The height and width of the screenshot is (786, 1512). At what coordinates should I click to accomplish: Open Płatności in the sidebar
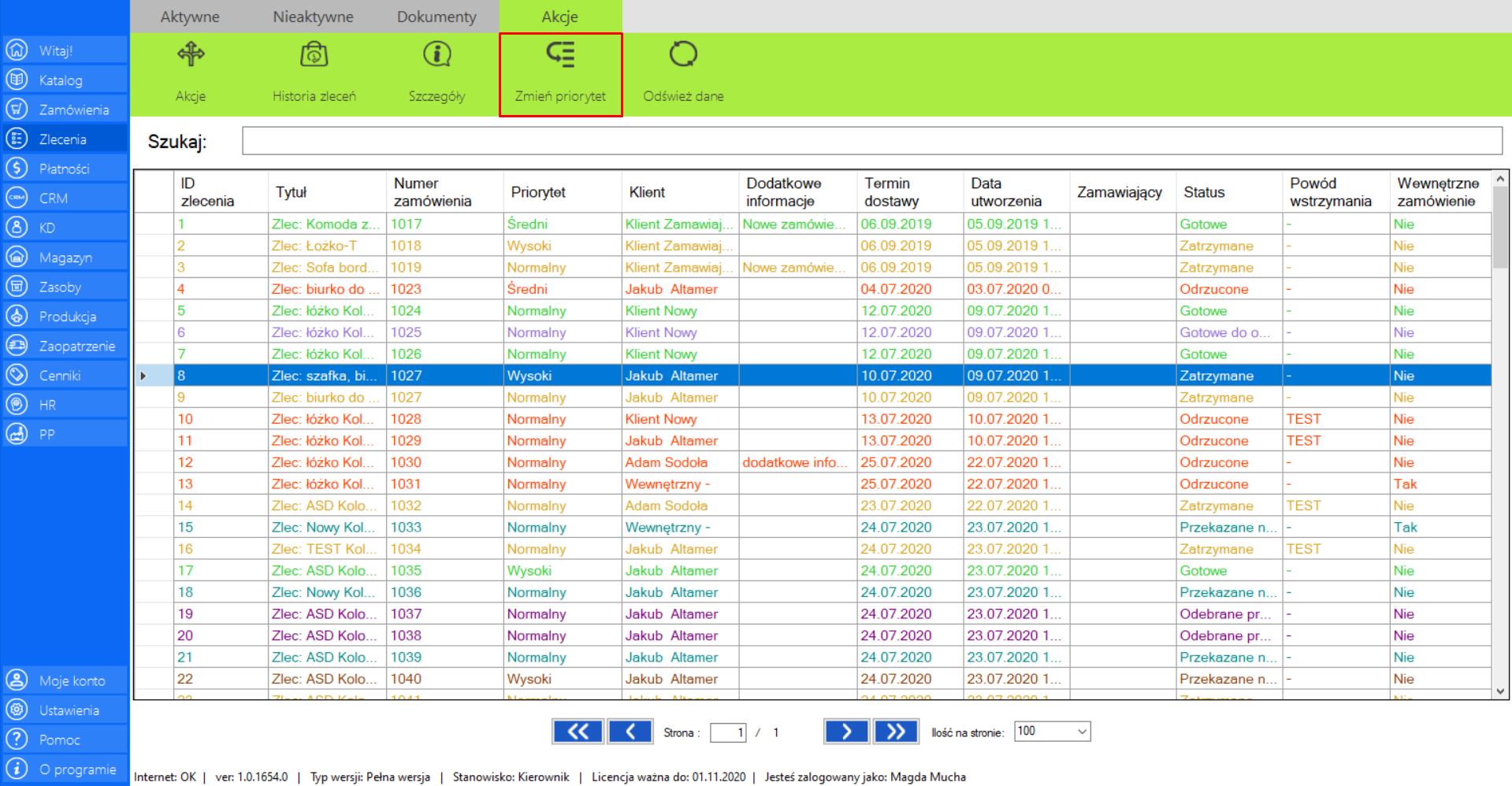click(x=65, y=169)
